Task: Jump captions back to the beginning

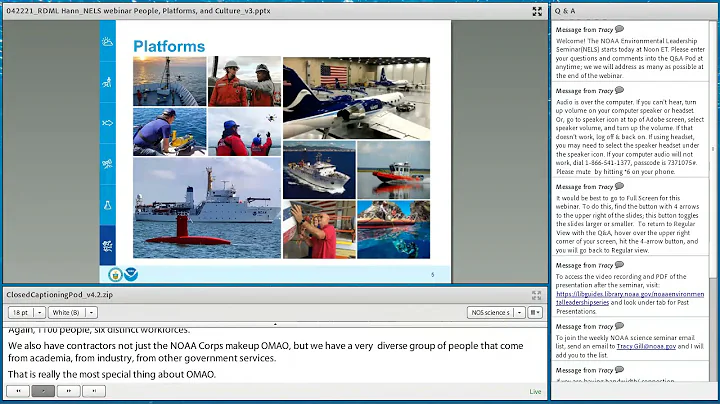Action: click(18, 391)
